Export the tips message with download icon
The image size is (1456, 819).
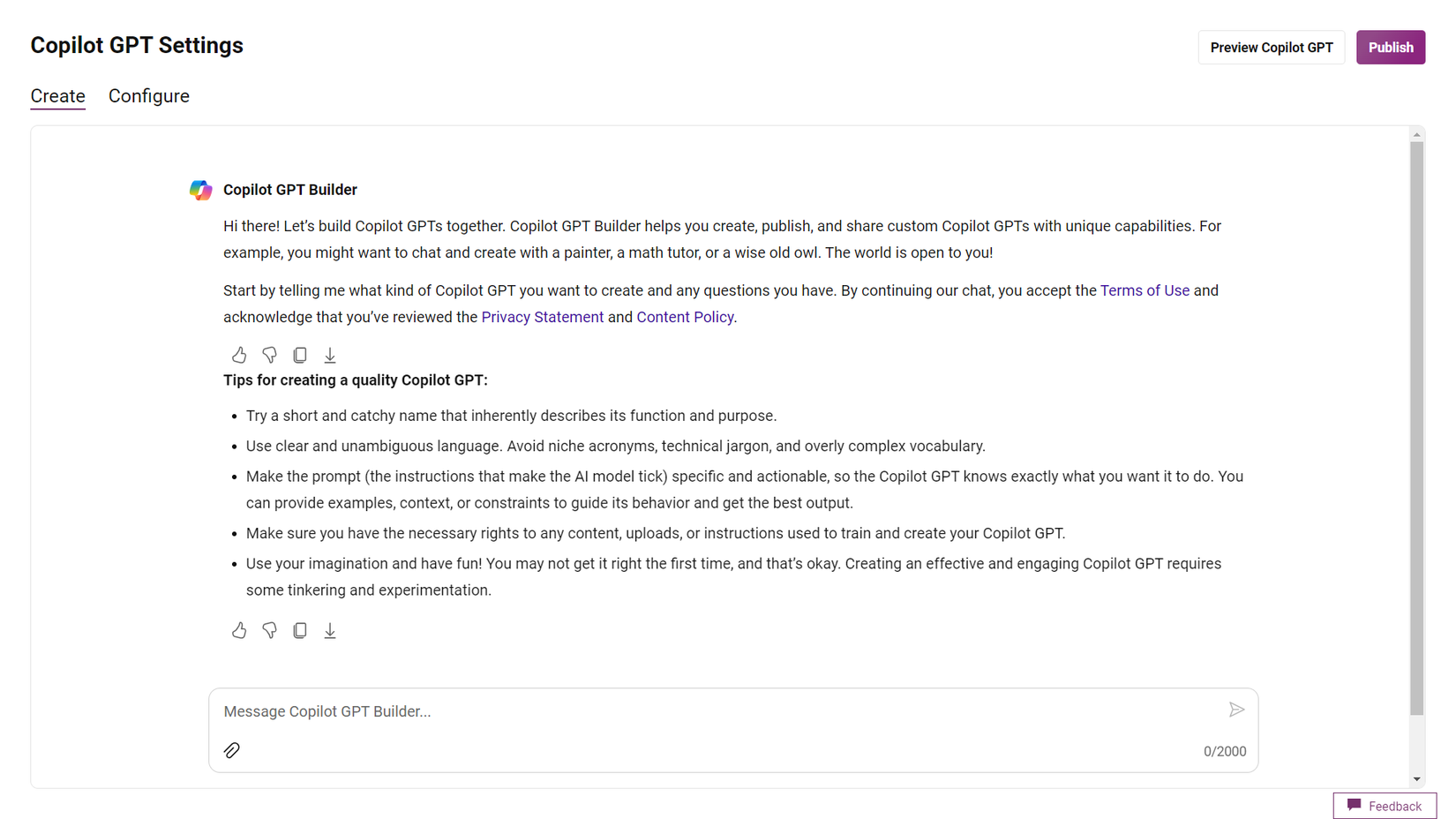click(330, 630)
